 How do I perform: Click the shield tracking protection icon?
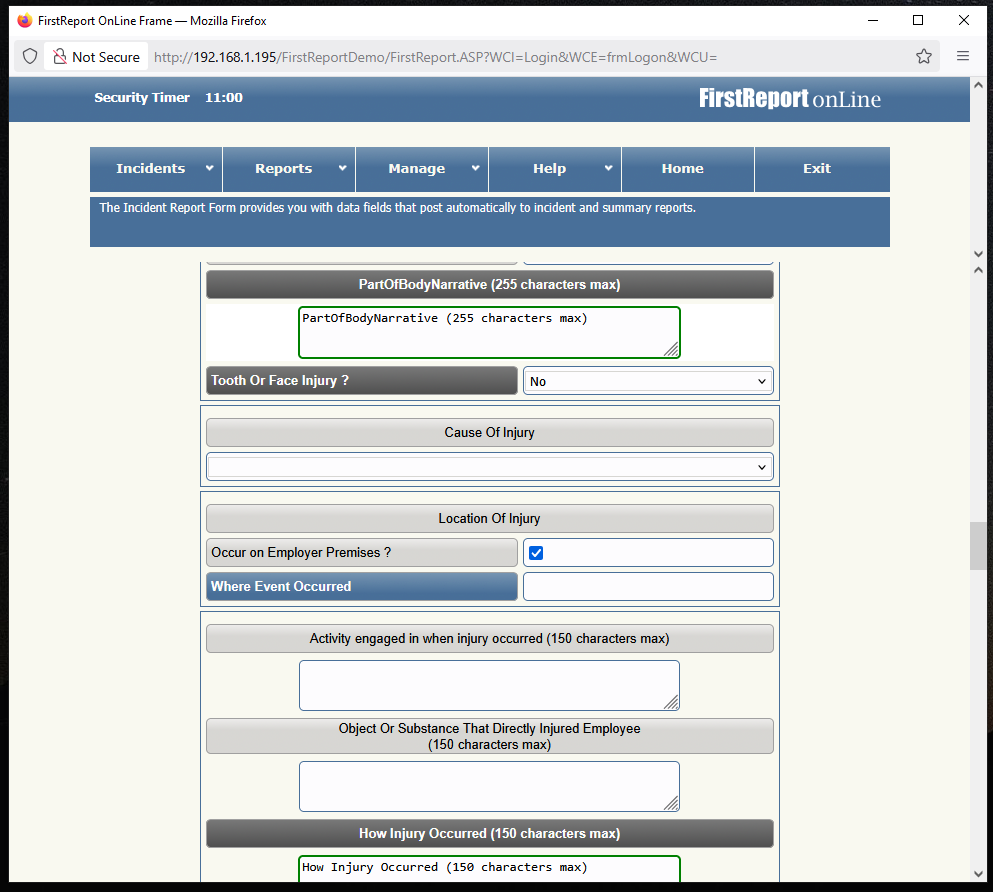30,57
